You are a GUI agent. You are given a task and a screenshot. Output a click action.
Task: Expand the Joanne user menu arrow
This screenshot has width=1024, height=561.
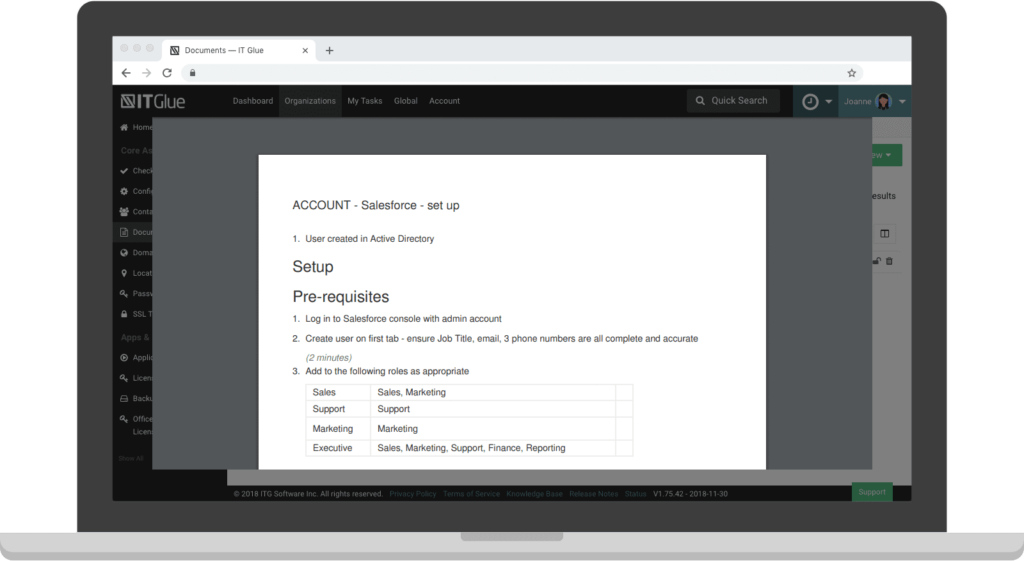(x=902, y=101)
